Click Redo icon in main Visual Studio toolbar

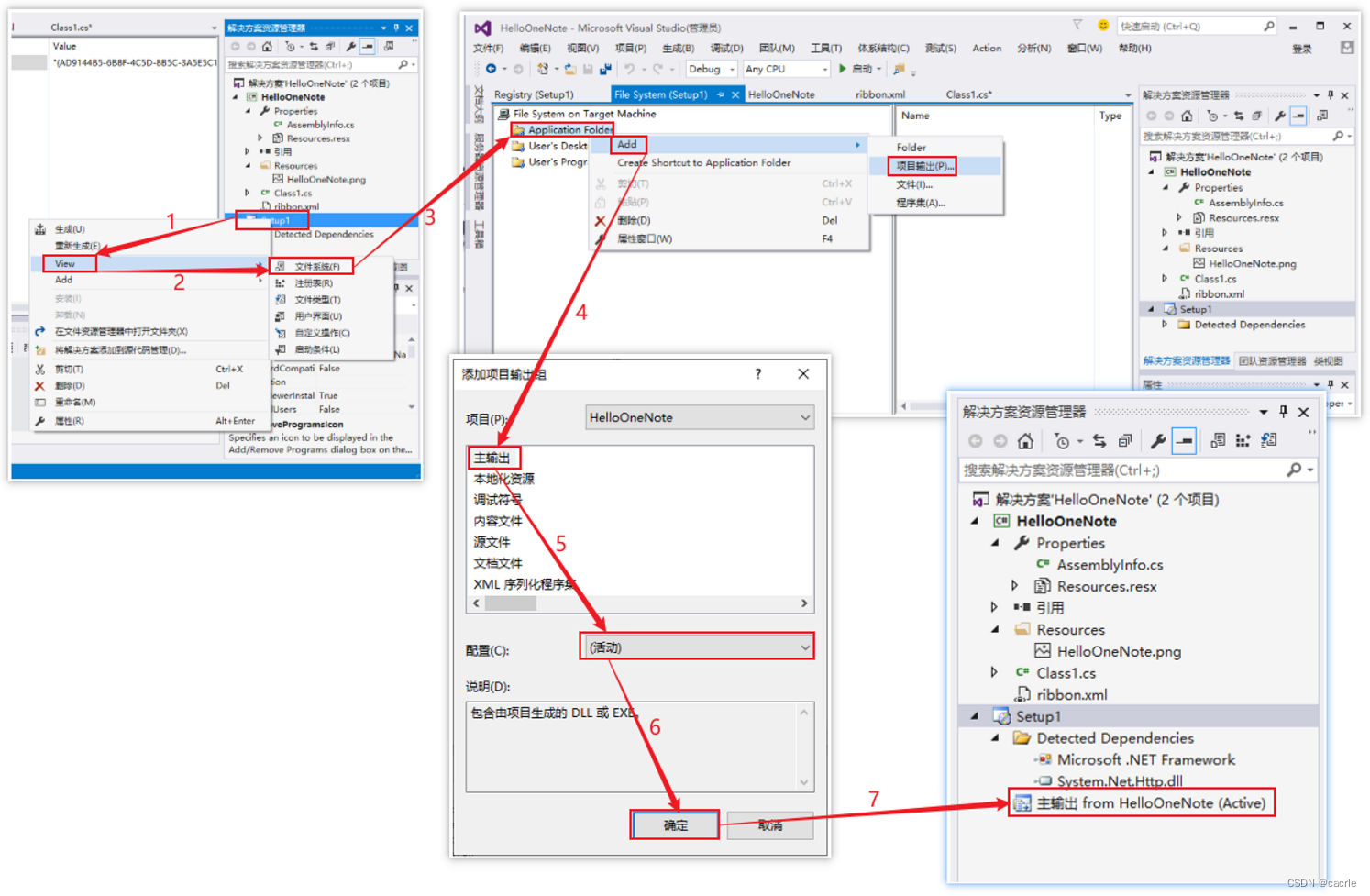[x=657, y=69]
